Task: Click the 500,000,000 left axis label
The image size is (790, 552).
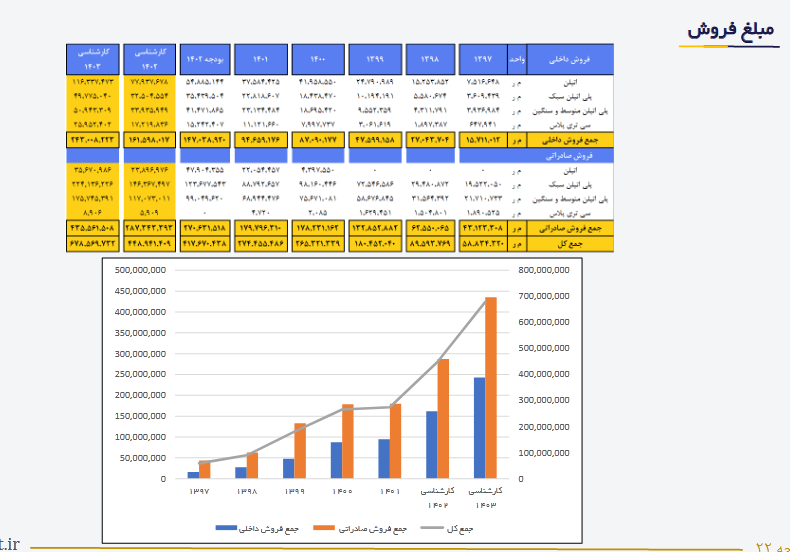Action: (x=139, y=270)
